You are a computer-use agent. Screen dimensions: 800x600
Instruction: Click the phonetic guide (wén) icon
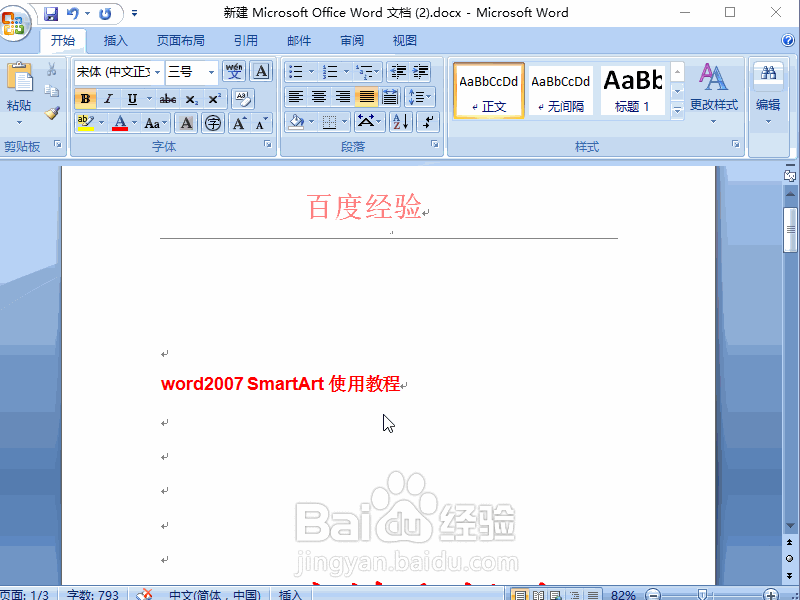(234, 71)
